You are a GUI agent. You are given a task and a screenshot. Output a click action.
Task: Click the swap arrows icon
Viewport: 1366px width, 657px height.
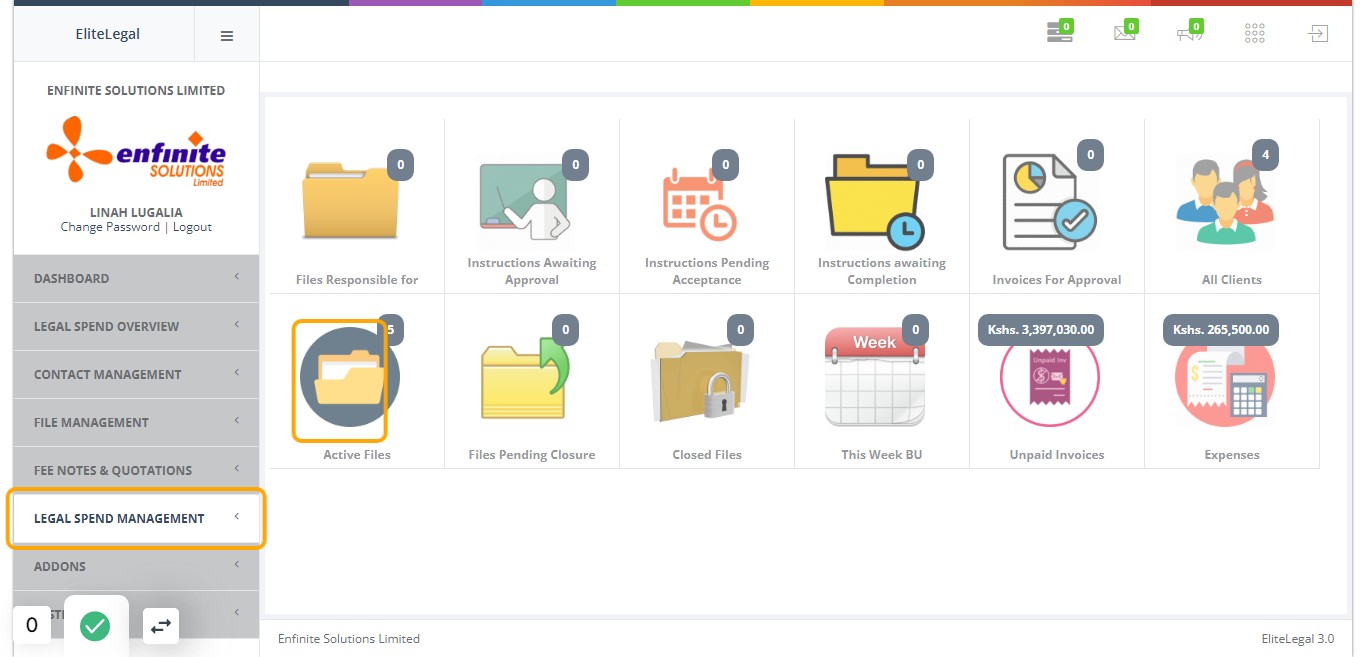click(160, 626)
